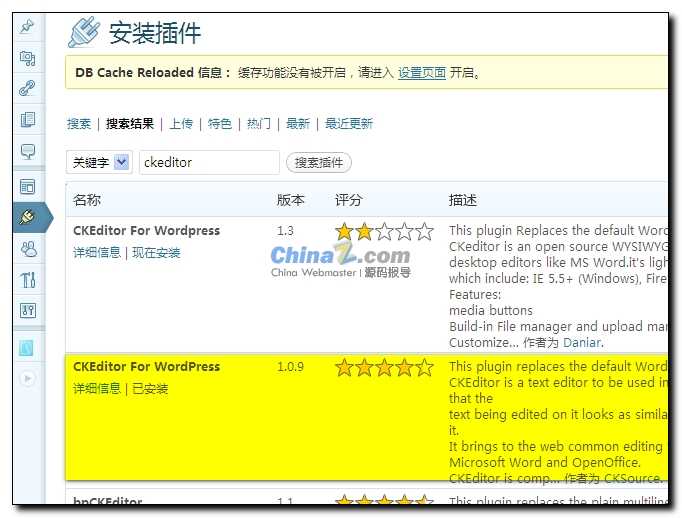Open 详细信息 for CKEditor For WordPress 1.0.9

point(97,388)
